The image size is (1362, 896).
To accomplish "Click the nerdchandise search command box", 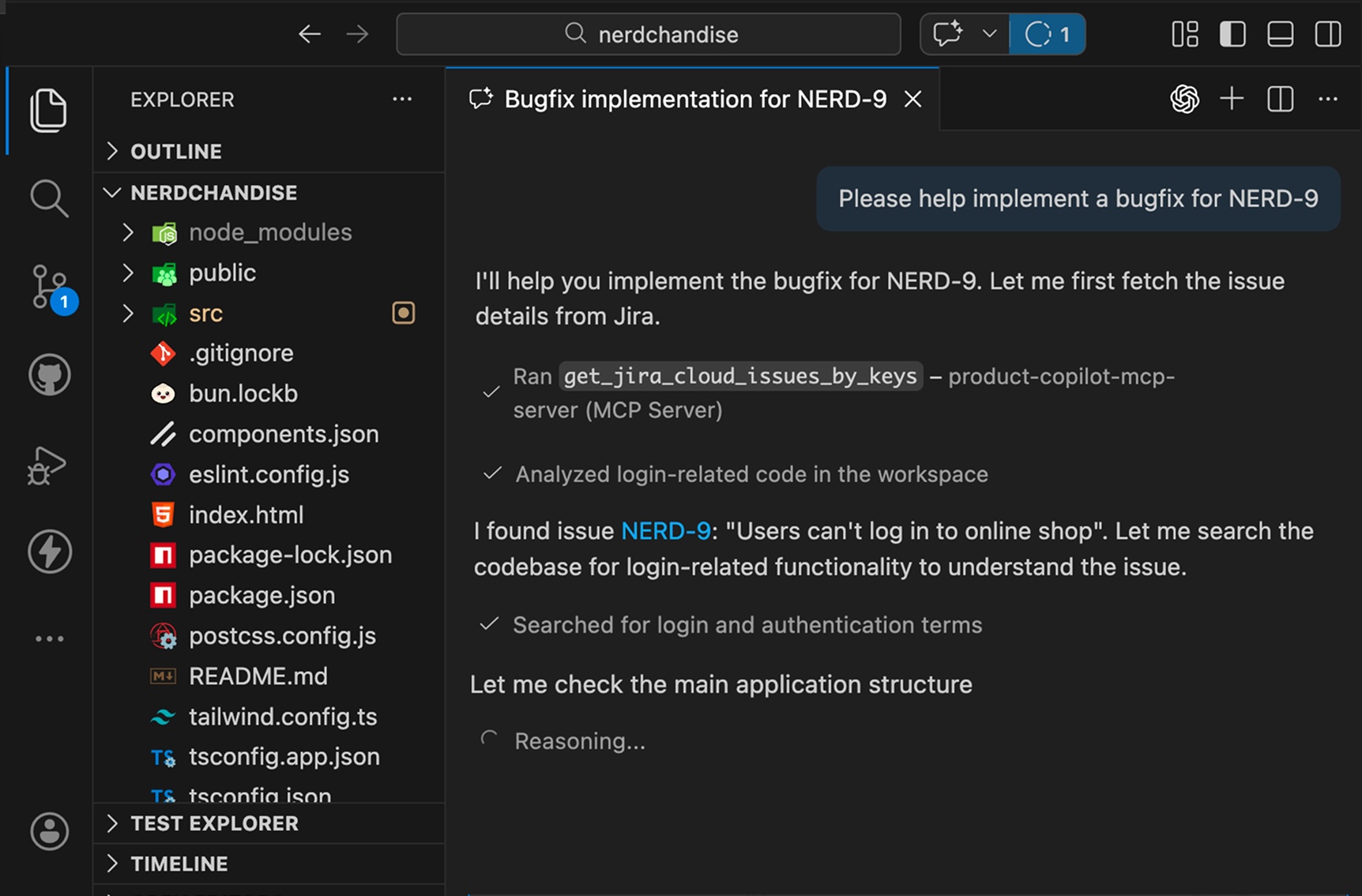I will coord(648,34).
